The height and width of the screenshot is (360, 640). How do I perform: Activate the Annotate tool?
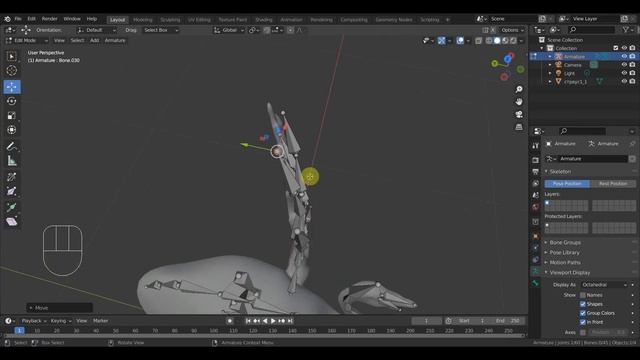tap(11, 146)
